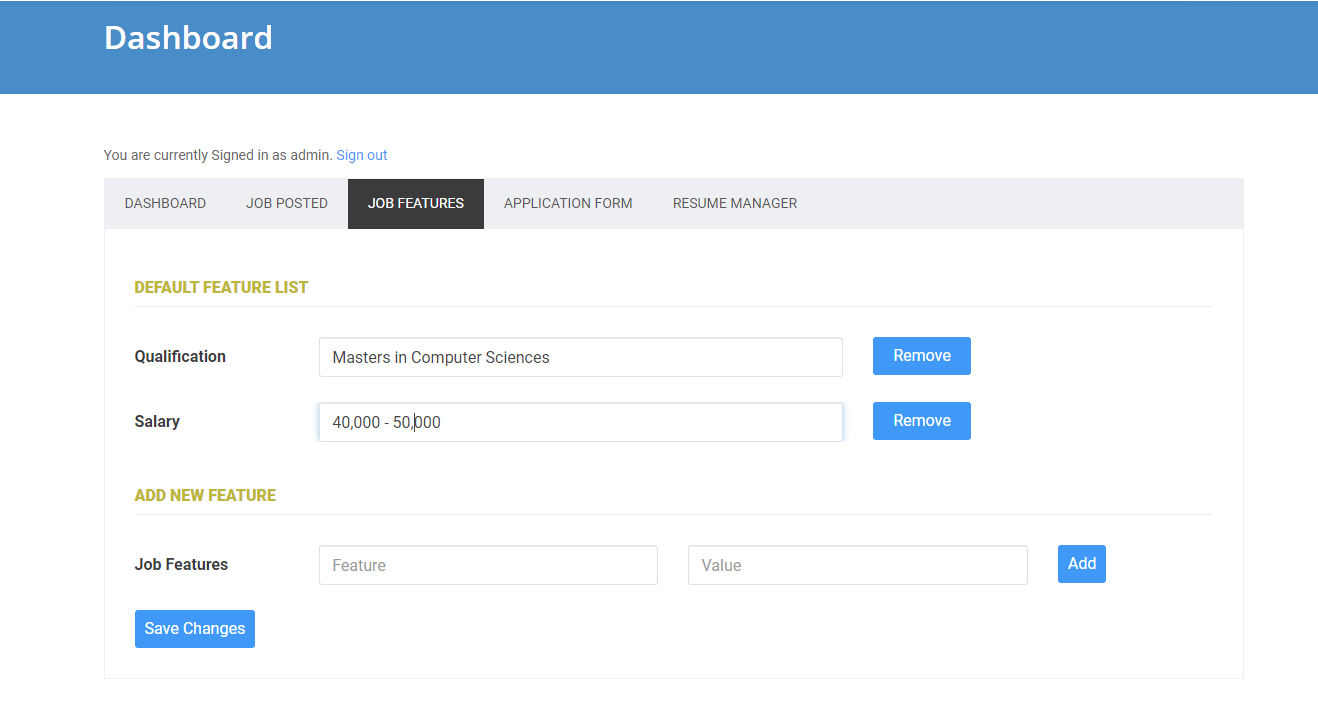Click the Salary label
The width and height of the screenshot is (1318, 719).
coord(157,421)
